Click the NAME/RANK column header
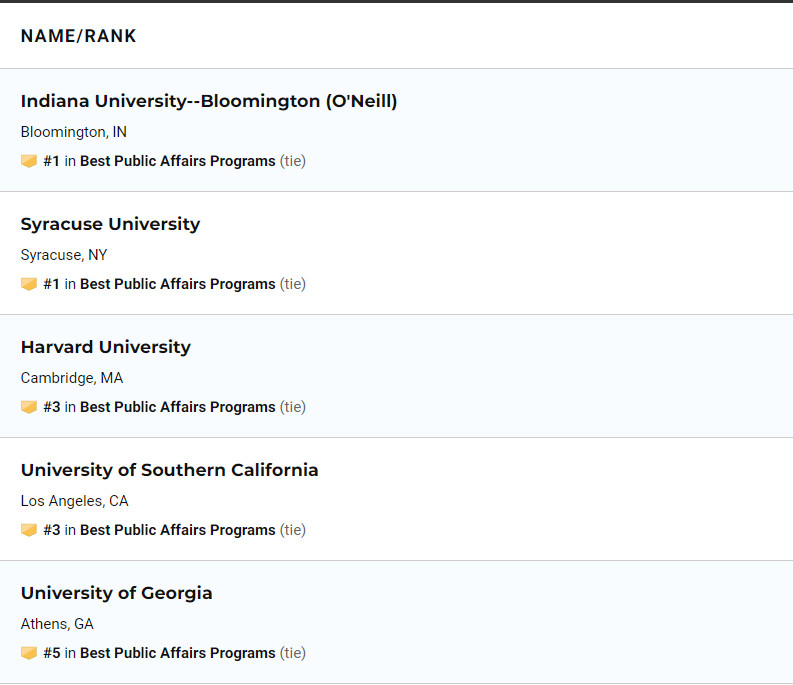This screenshot has height=685, width=793. 78,36
